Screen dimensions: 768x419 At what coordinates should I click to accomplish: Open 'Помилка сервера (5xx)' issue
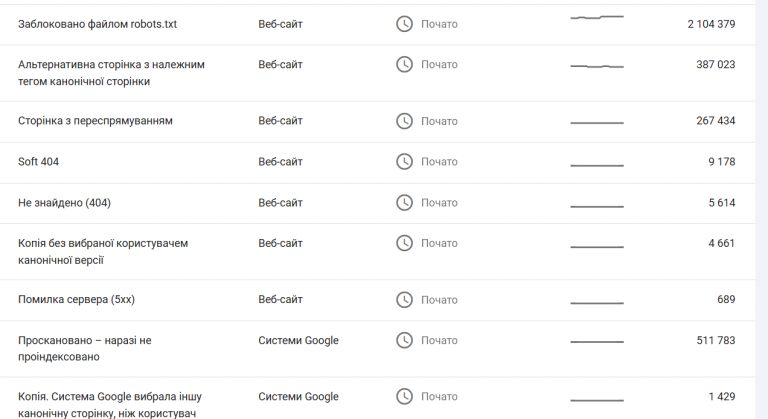[76, 300]
